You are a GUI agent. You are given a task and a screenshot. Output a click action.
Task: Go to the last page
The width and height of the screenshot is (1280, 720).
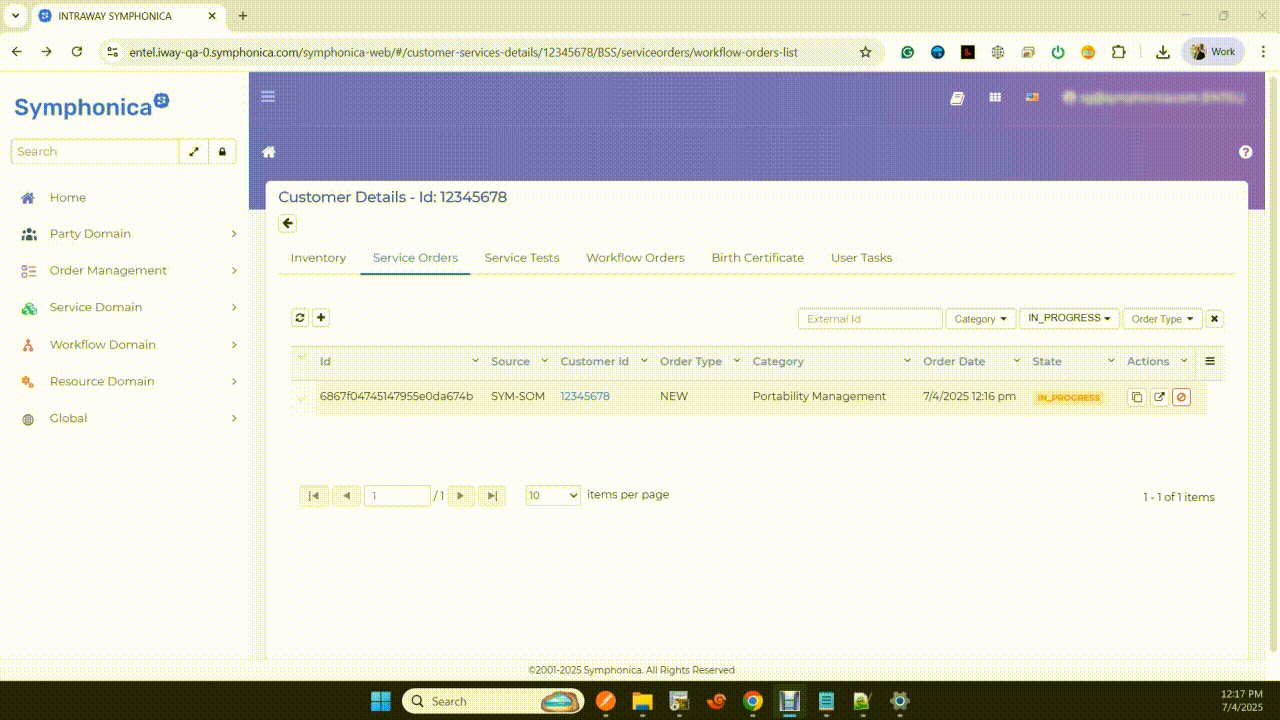[x=491, y=496]
